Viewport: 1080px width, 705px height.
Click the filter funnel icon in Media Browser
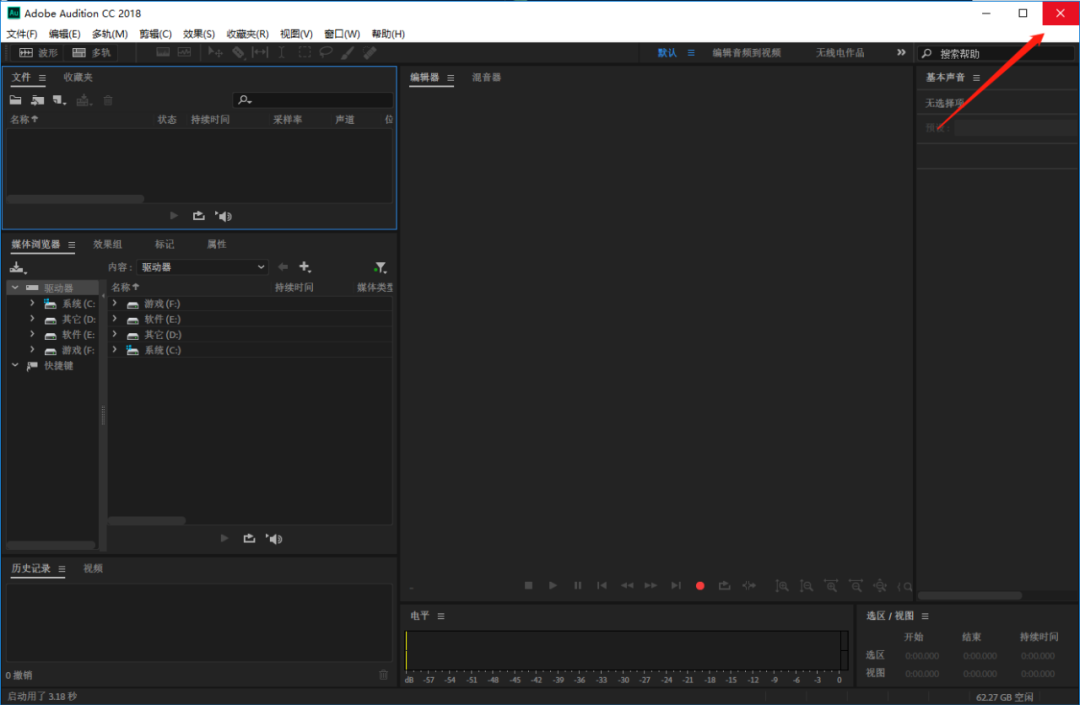[380, 267]
